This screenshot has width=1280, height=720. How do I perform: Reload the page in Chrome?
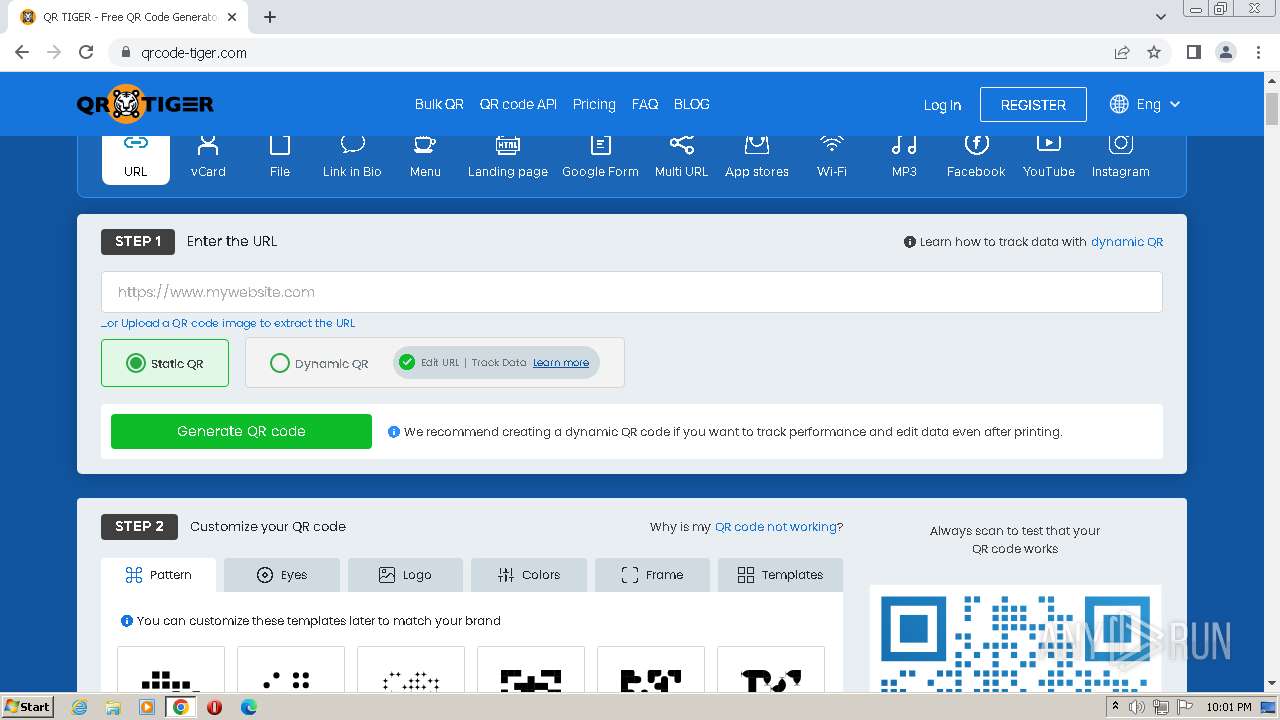pyautogui.click(x=86, y=52)
